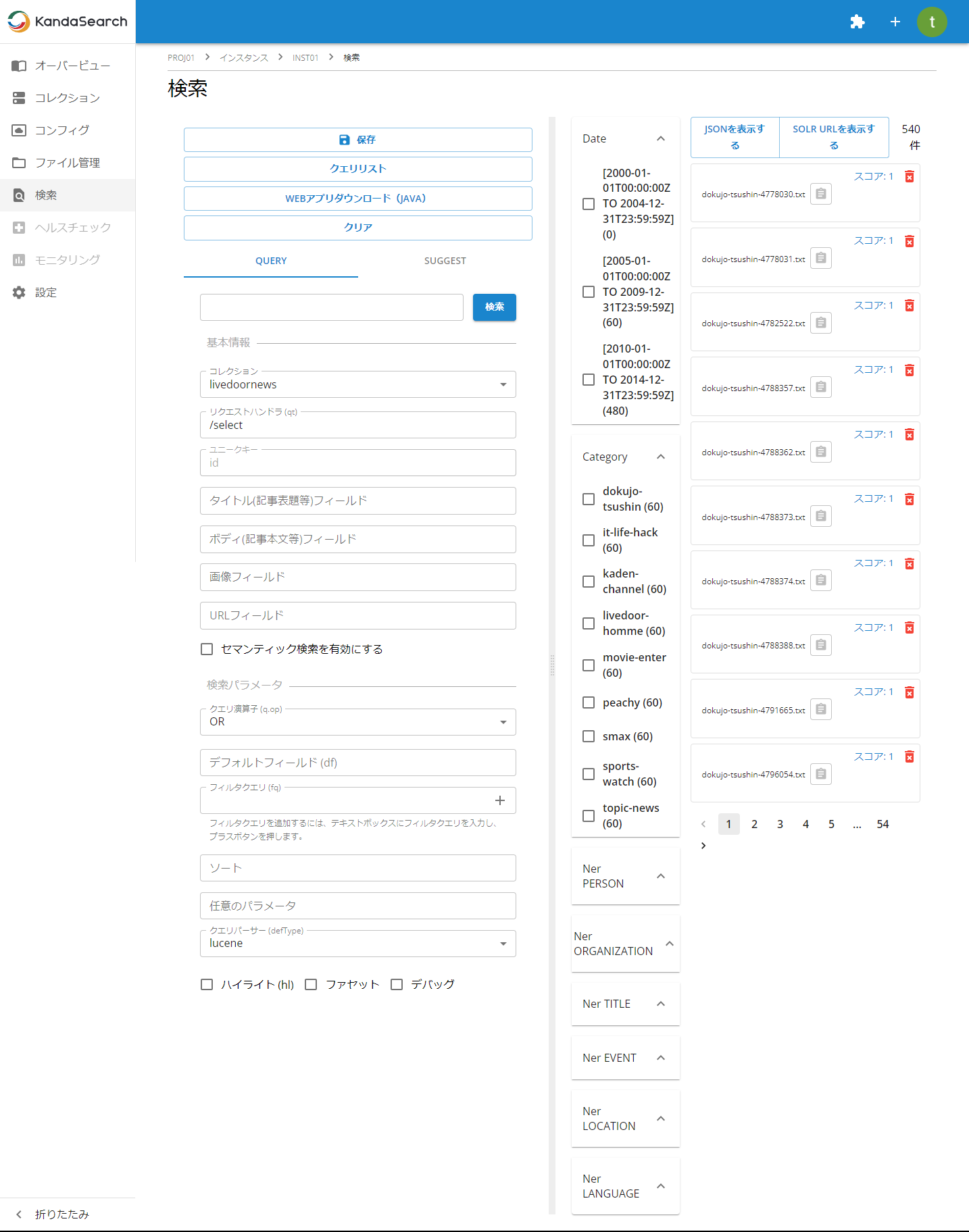Viewport: 969px width, 1232px height.
Task: Enable ハイライト (hl) checkbox
Action: tap(207, 985)
